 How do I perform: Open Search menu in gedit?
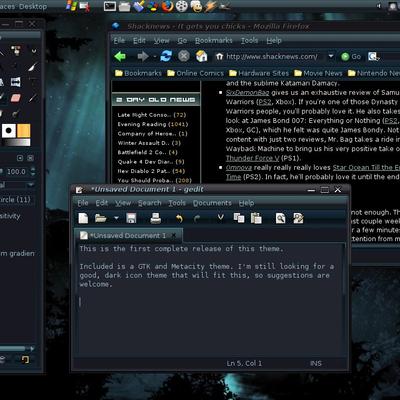(x=150, y=203)
